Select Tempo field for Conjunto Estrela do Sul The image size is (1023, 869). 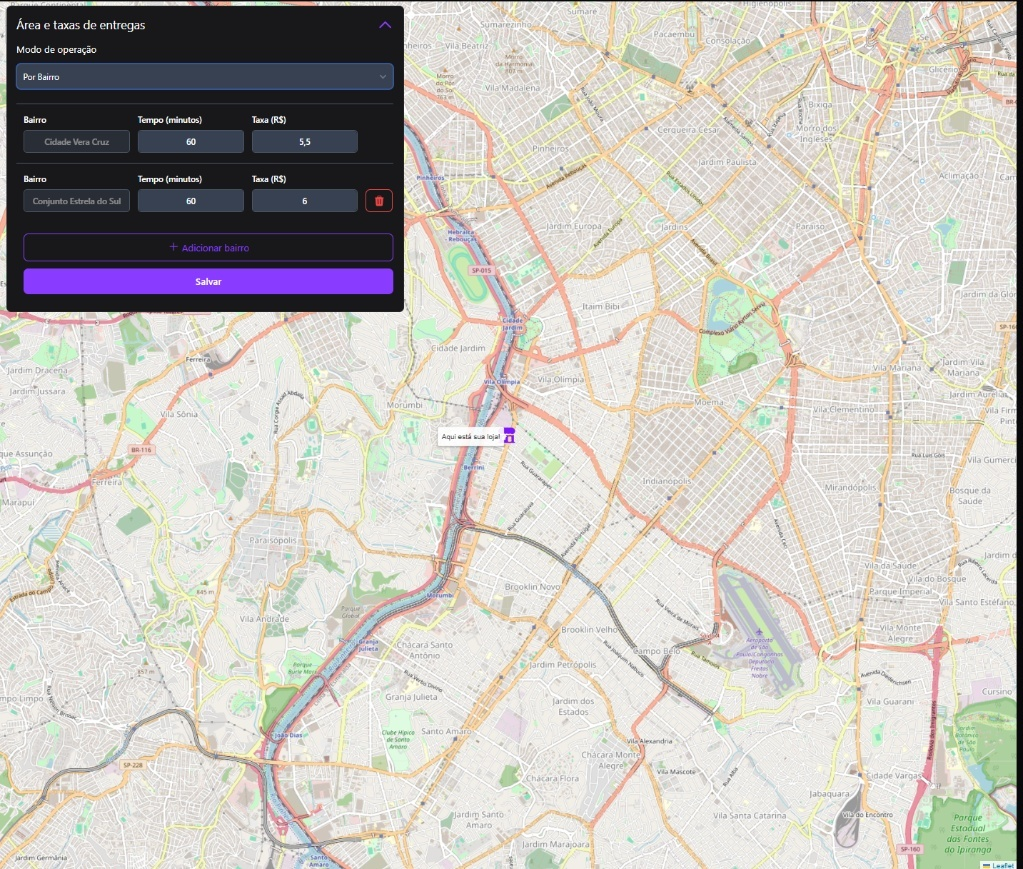point(190,201)
